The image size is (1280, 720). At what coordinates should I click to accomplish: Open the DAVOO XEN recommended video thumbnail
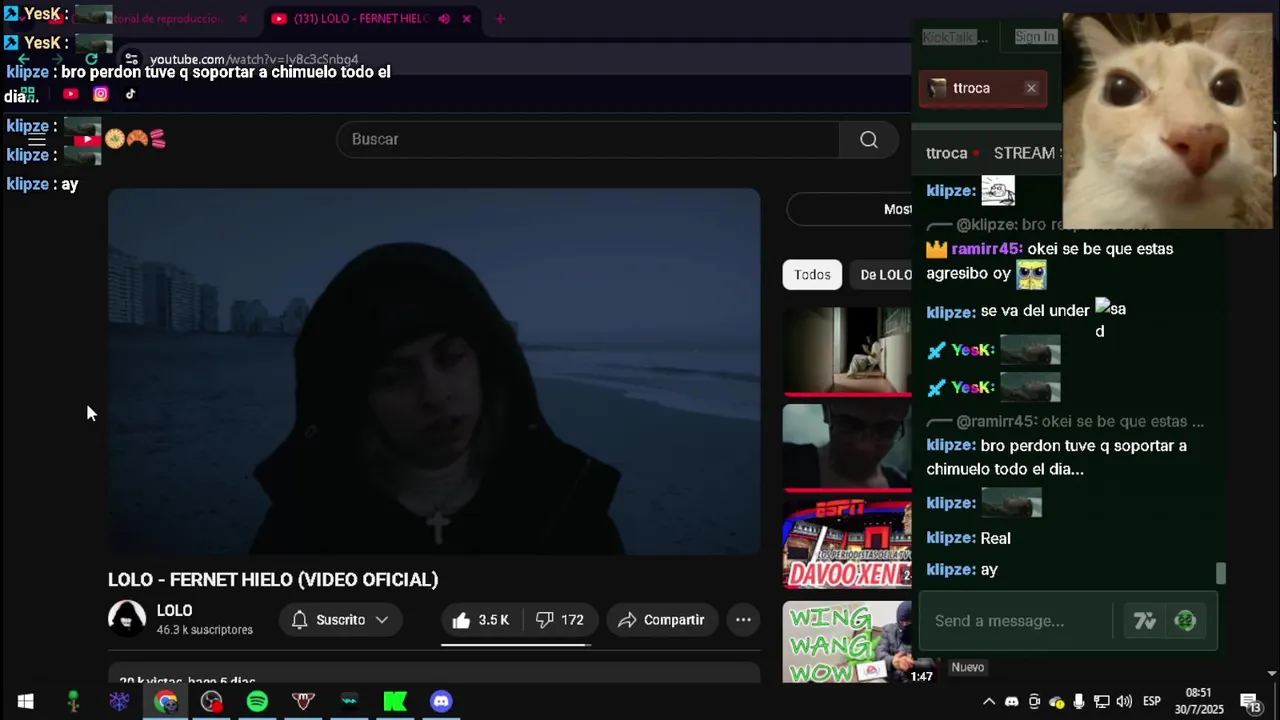click(847, 545)
